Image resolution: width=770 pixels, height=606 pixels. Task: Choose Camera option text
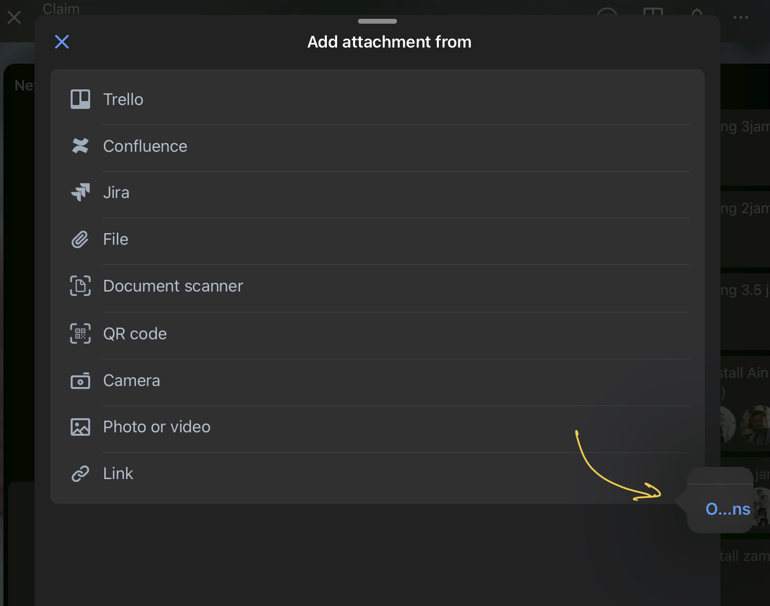[131, 381]
